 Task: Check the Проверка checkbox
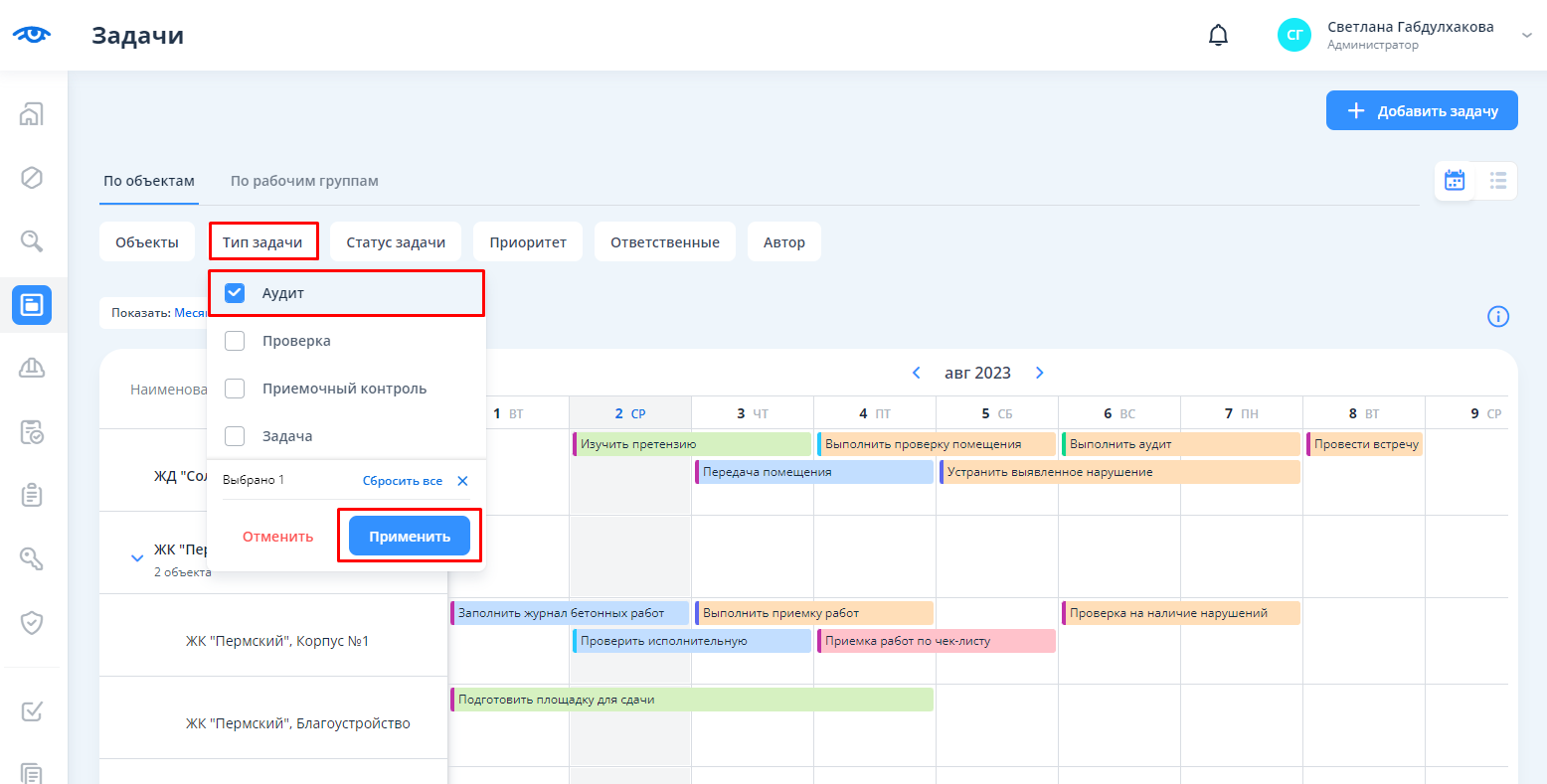coord(235,341)
